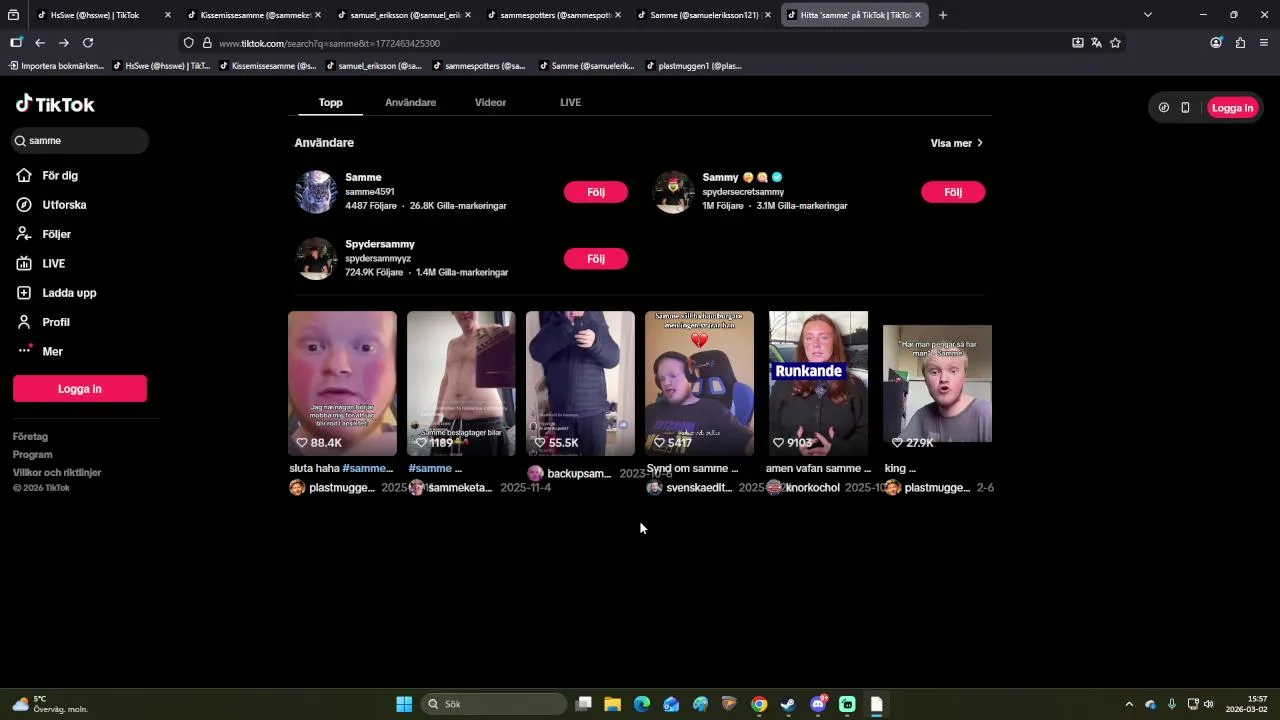
Task: Click the phone icon in the page header
Action: (x=1185, y=108)
